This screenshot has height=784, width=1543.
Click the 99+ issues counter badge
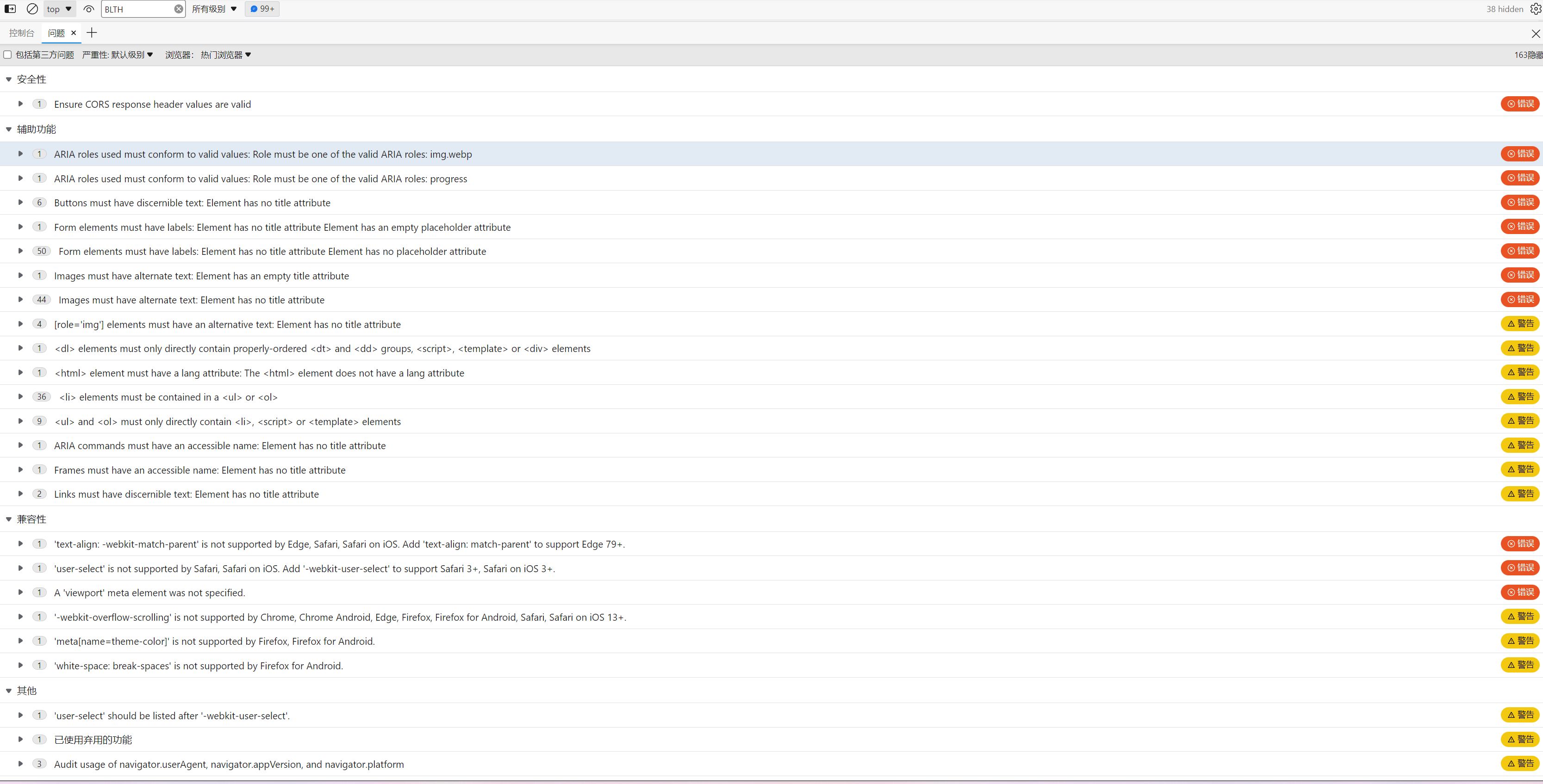[x=262, y=9]
